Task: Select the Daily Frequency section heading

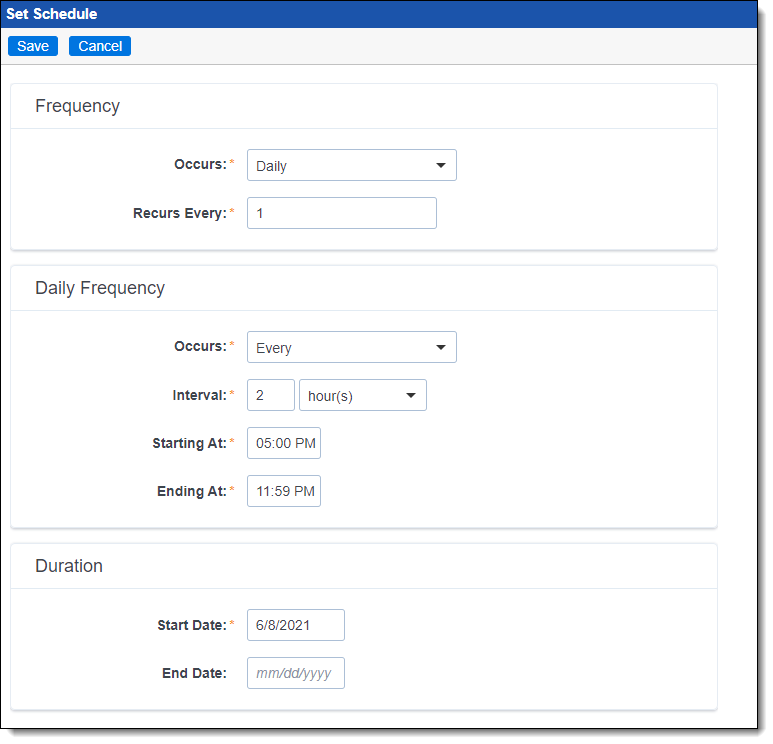Action: (100, 288)
